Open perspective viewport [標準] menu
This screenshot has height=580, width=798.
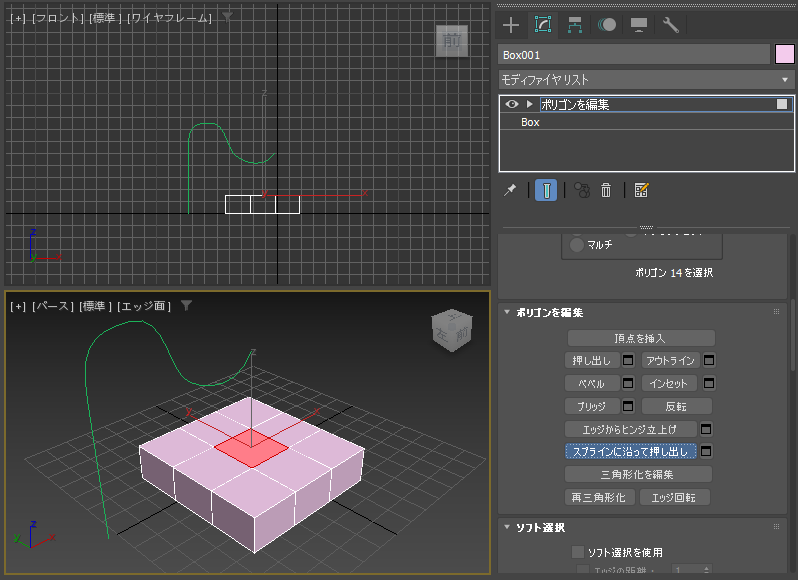pos(96,306)
